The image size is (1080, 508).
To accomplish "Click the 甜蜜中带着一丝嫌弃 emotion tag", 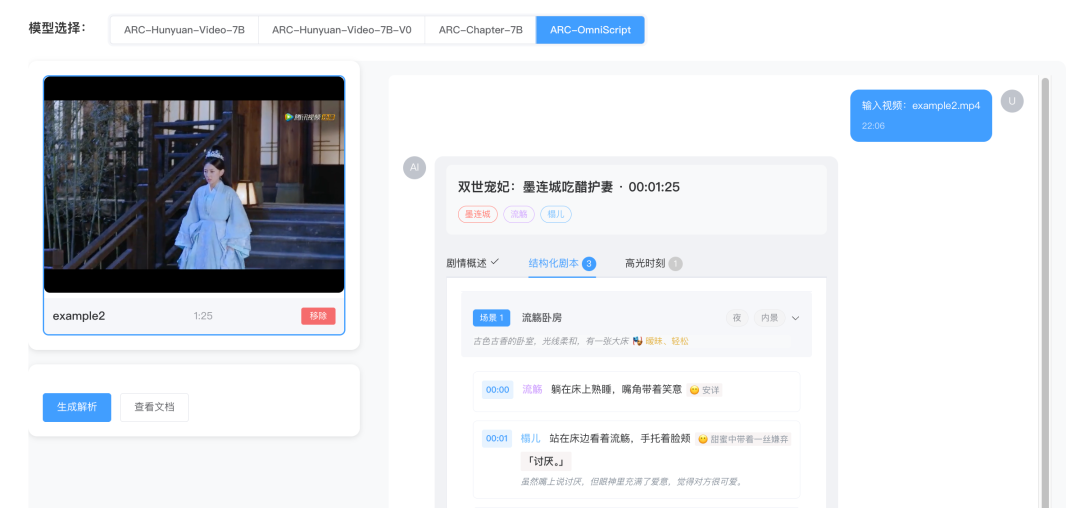I will 742,438.
